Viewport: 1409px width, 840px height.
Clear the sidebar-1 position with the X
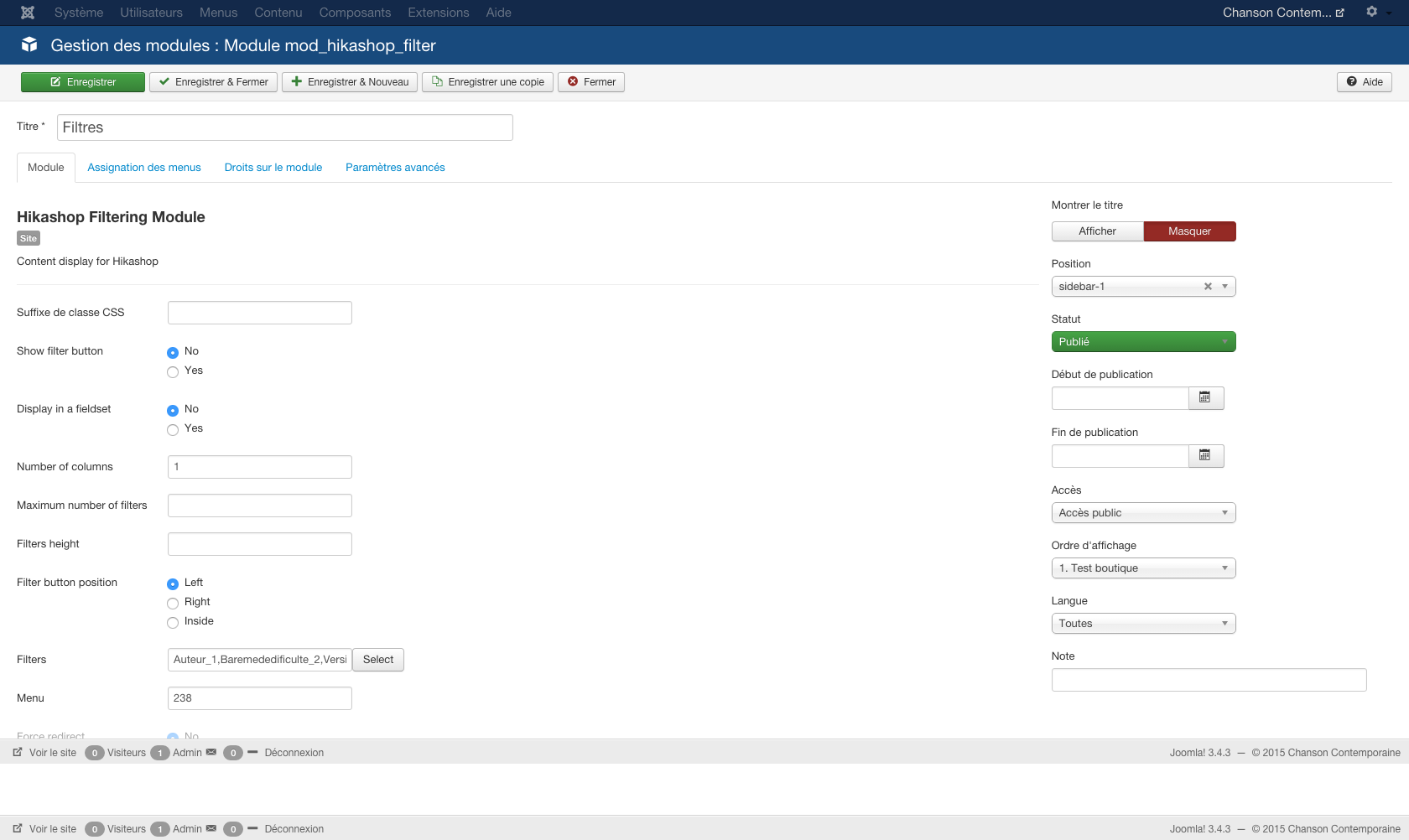pos(1208,287)
